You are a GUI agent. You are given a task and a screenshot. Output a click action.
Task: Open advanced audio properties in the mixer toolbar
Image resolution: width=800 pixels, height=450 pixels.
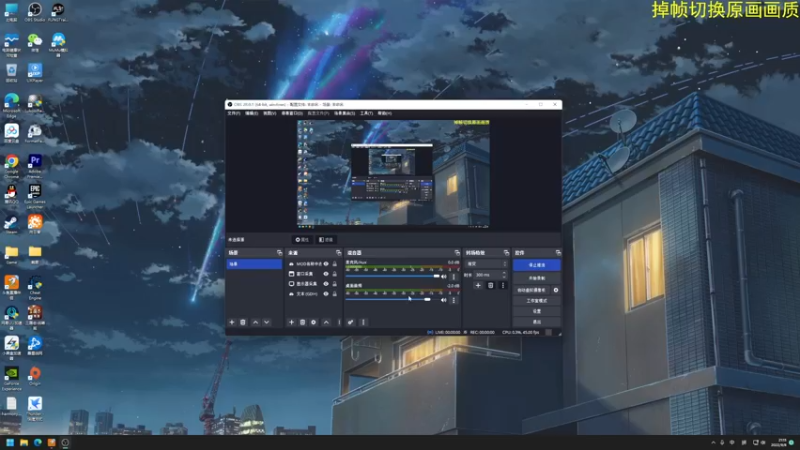(x=351, y=322)
